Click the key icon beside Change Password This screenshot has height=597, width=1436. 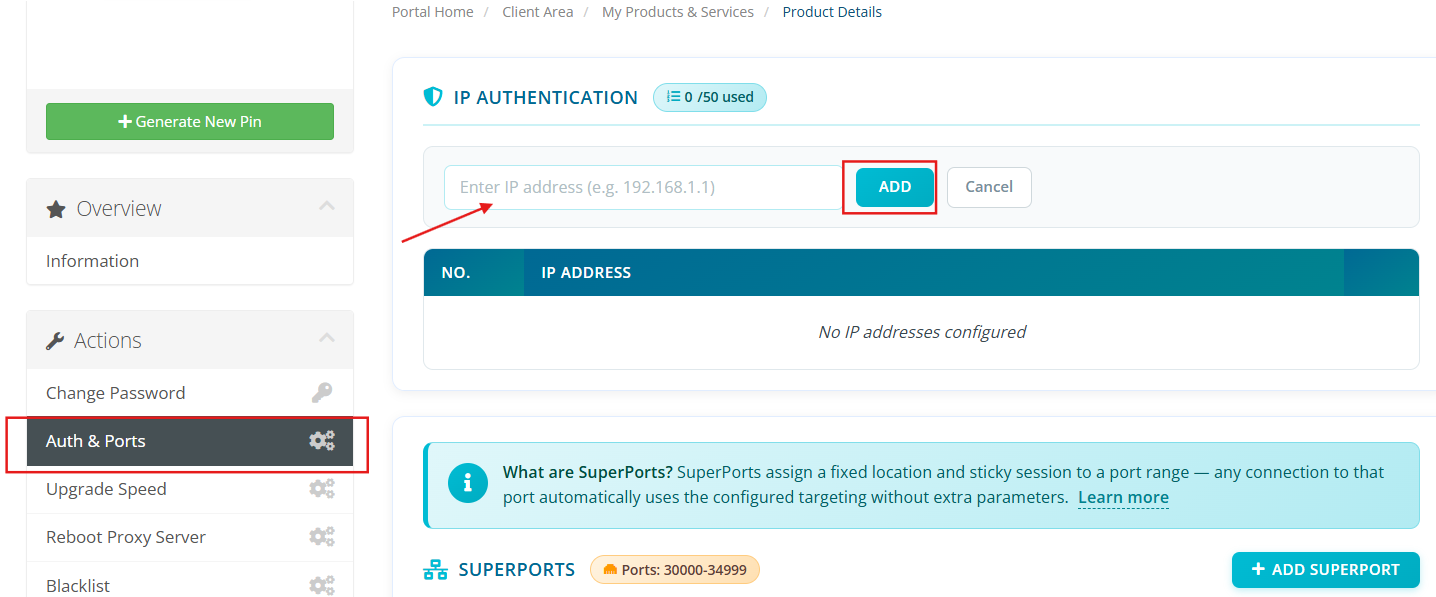(x=321, y=393)
